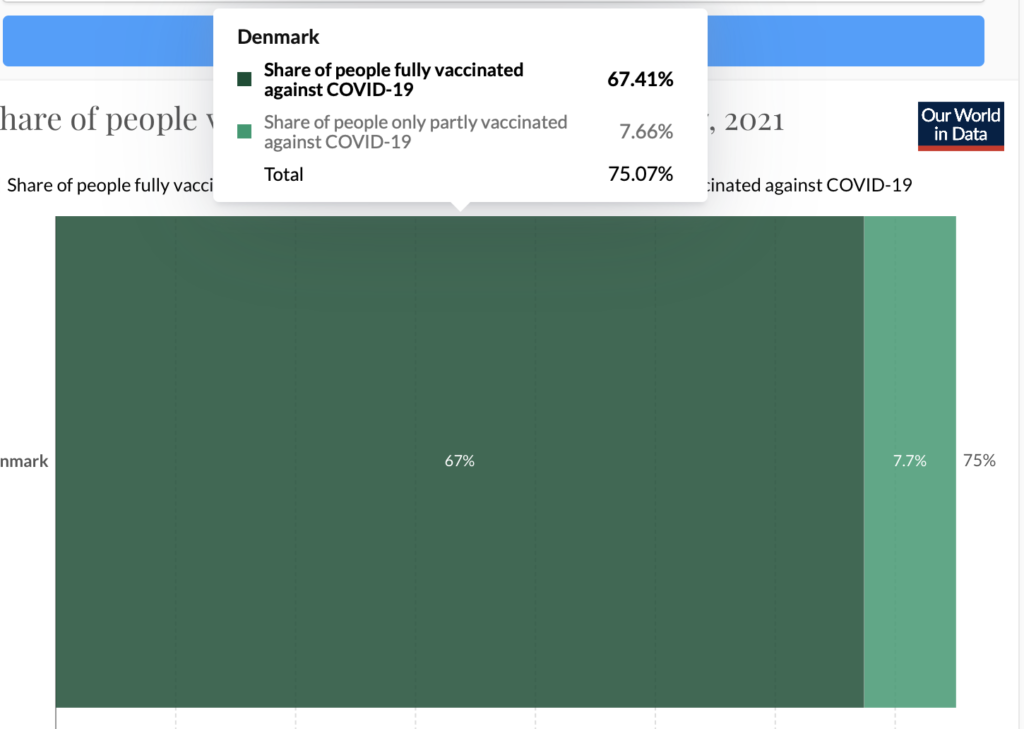Click "Share of people fully vaccinated" tooltip text
Viewport: 1024px width, 729px height.
tap(394, 70)
